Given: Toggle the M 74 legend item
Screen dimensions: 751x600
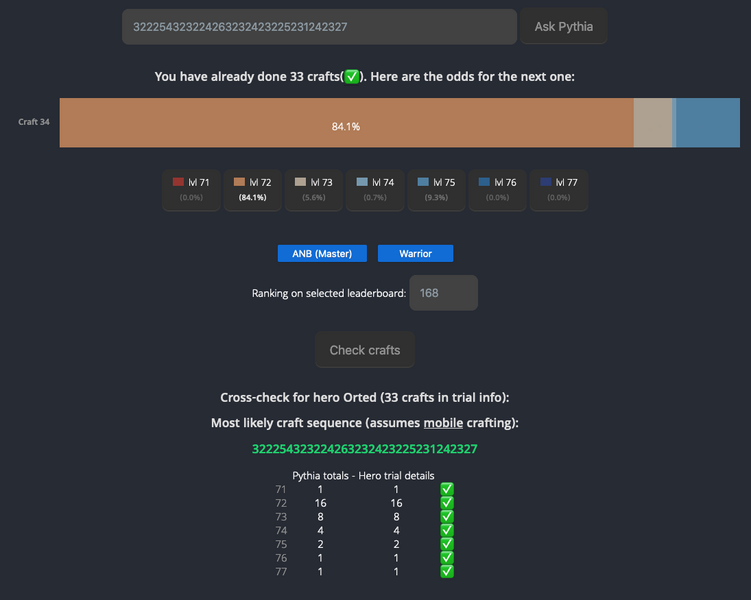Looking at the screenshot, I should pyautogui.click(x=375, y=190).
